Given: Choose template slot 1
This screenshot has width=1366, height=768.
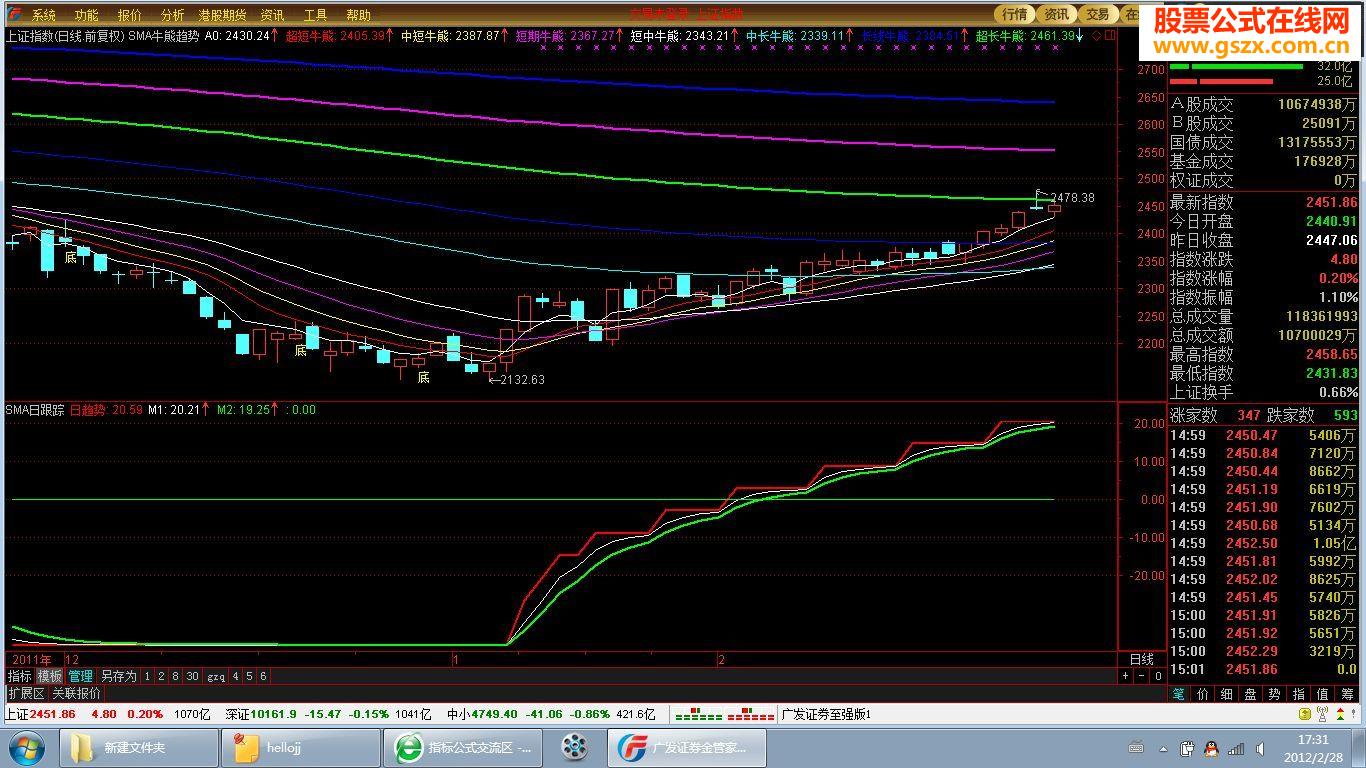Looking at the screenshot, I should 147,677.
